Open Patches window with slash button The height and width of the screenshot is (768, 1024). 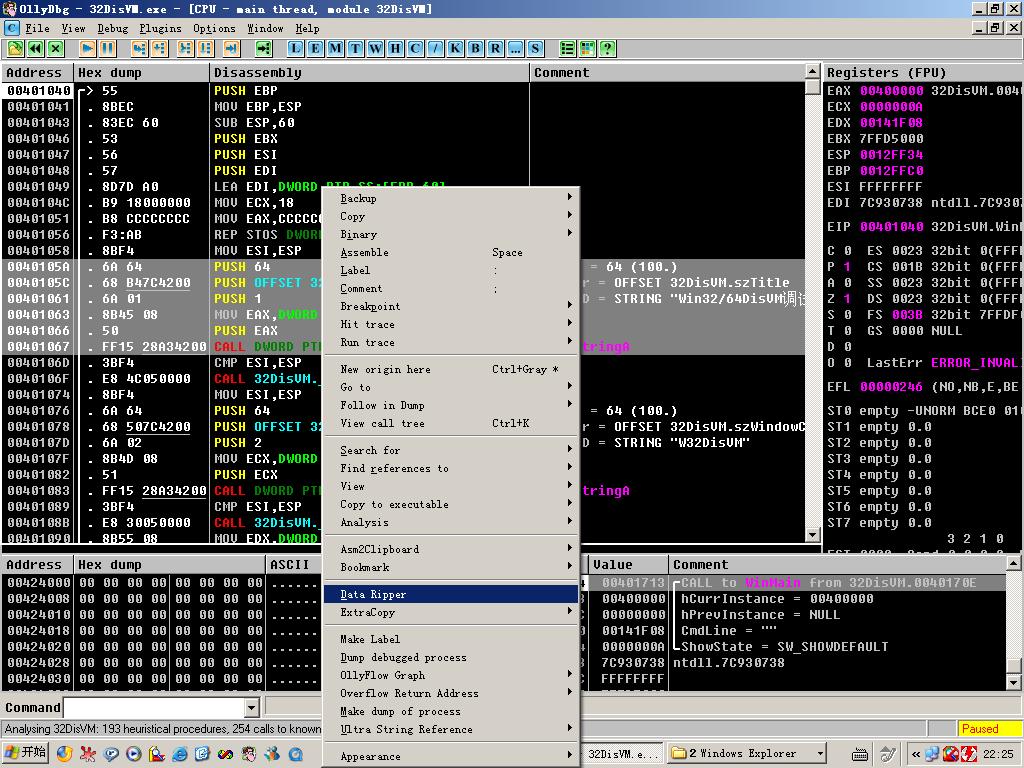coord(436,48)
